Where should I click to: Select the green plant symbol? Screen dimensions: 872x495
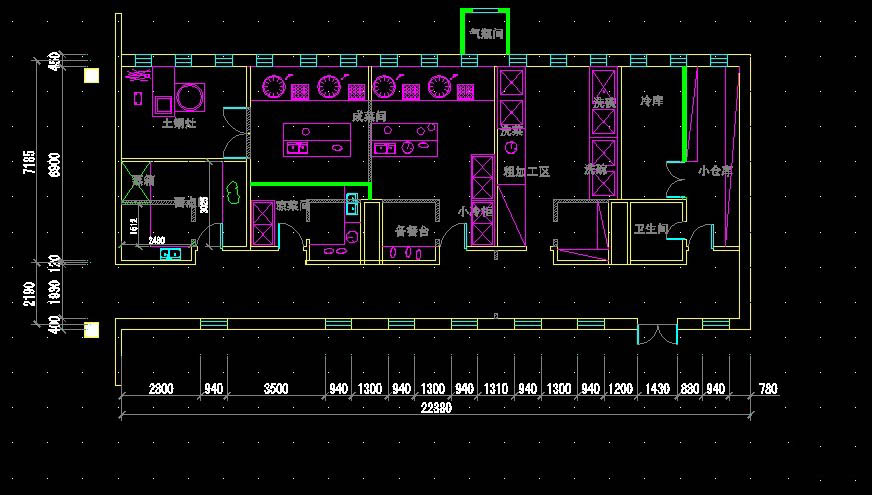[234, 190]
